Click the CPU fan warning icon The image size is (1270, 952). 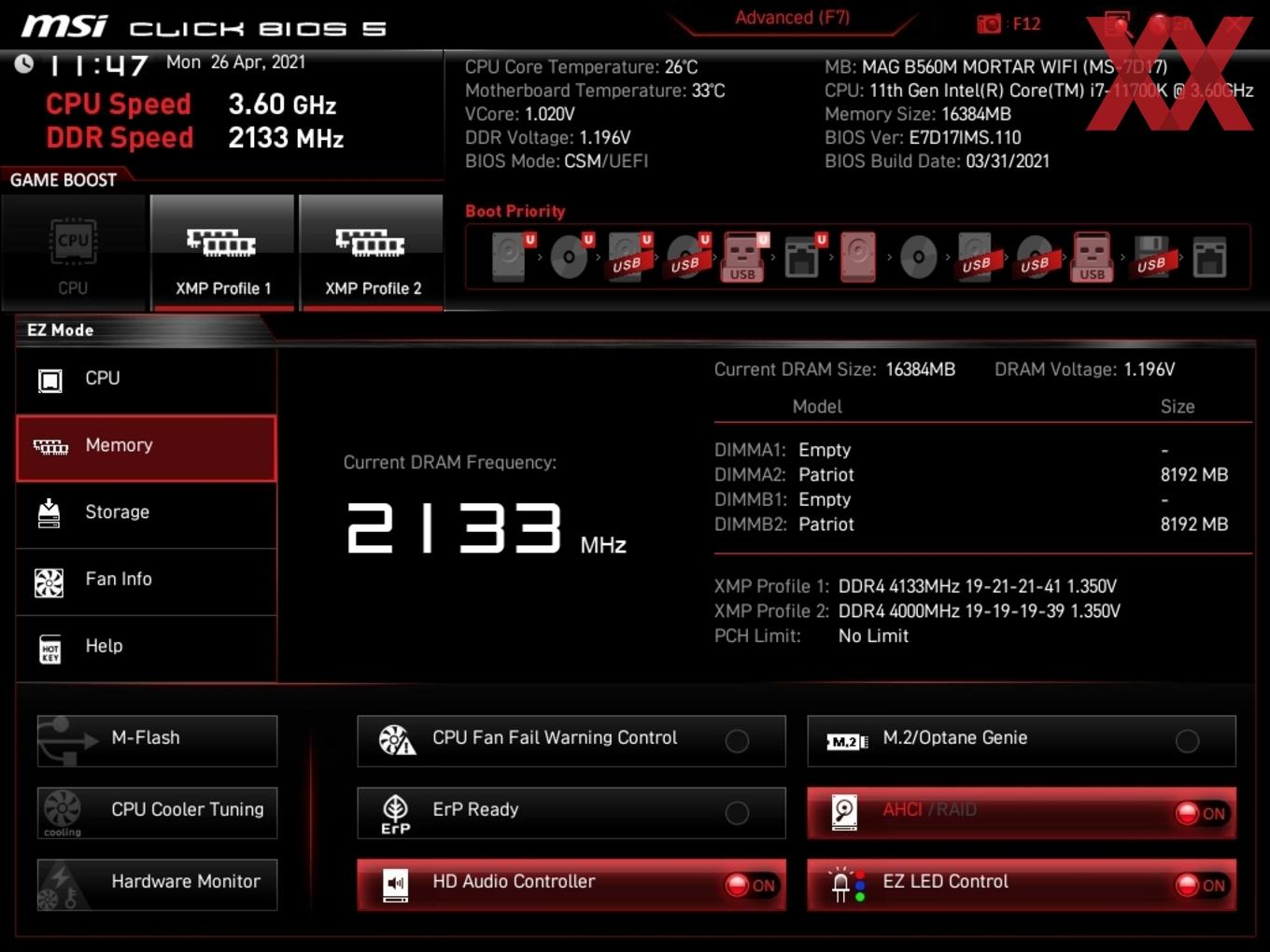(397, 740)
